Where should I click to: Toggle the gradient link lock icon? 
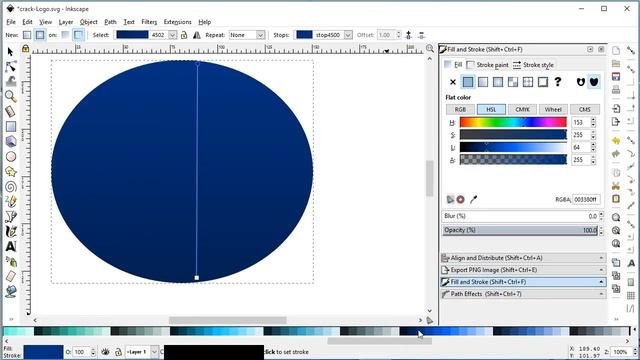pos(184,35)
